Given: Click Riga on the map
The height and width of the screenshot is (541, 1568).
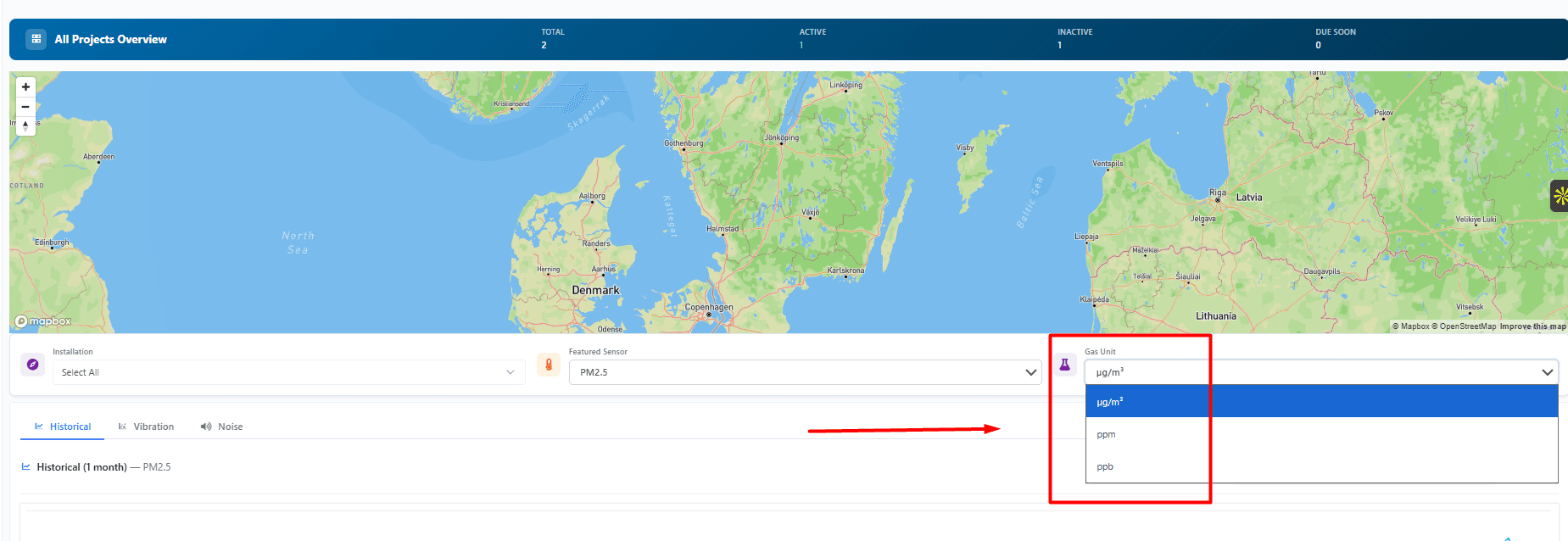Looking at the screenshot, I should (1218, 195).
